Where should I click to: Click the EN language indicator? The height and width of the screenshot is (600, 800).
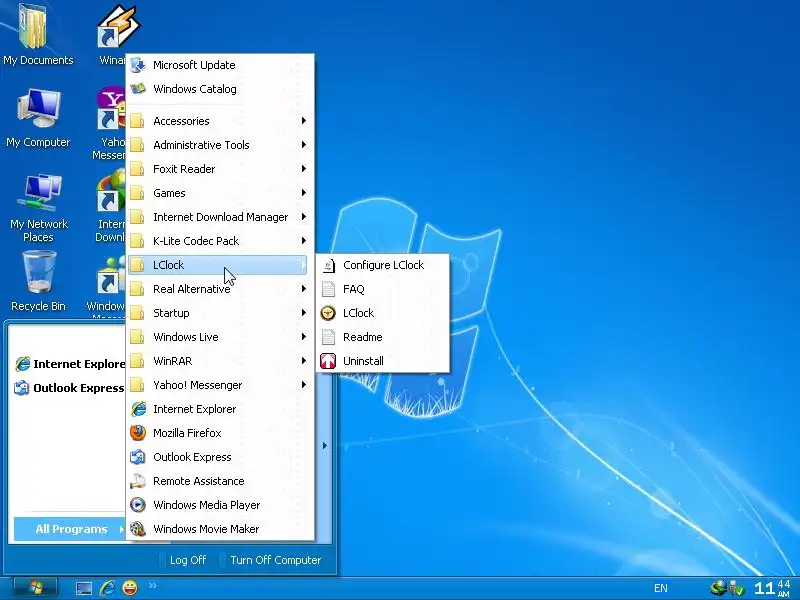click(661, 588)
